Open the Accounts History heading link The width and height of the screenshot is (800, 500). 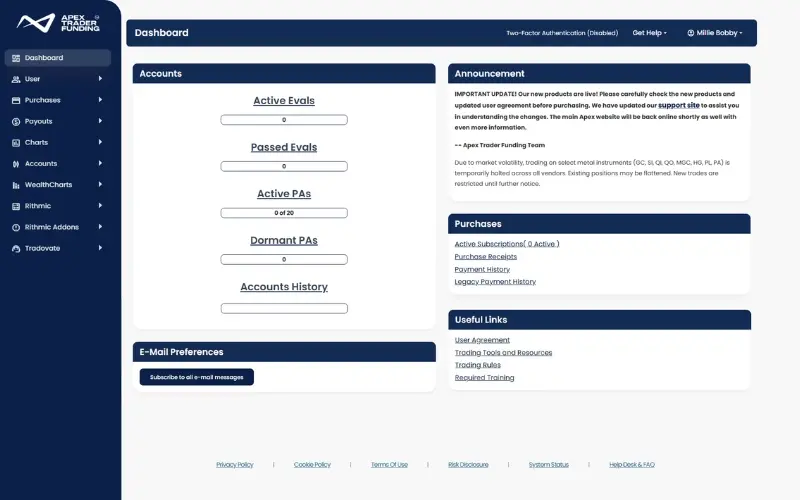[x=284, y=287]
